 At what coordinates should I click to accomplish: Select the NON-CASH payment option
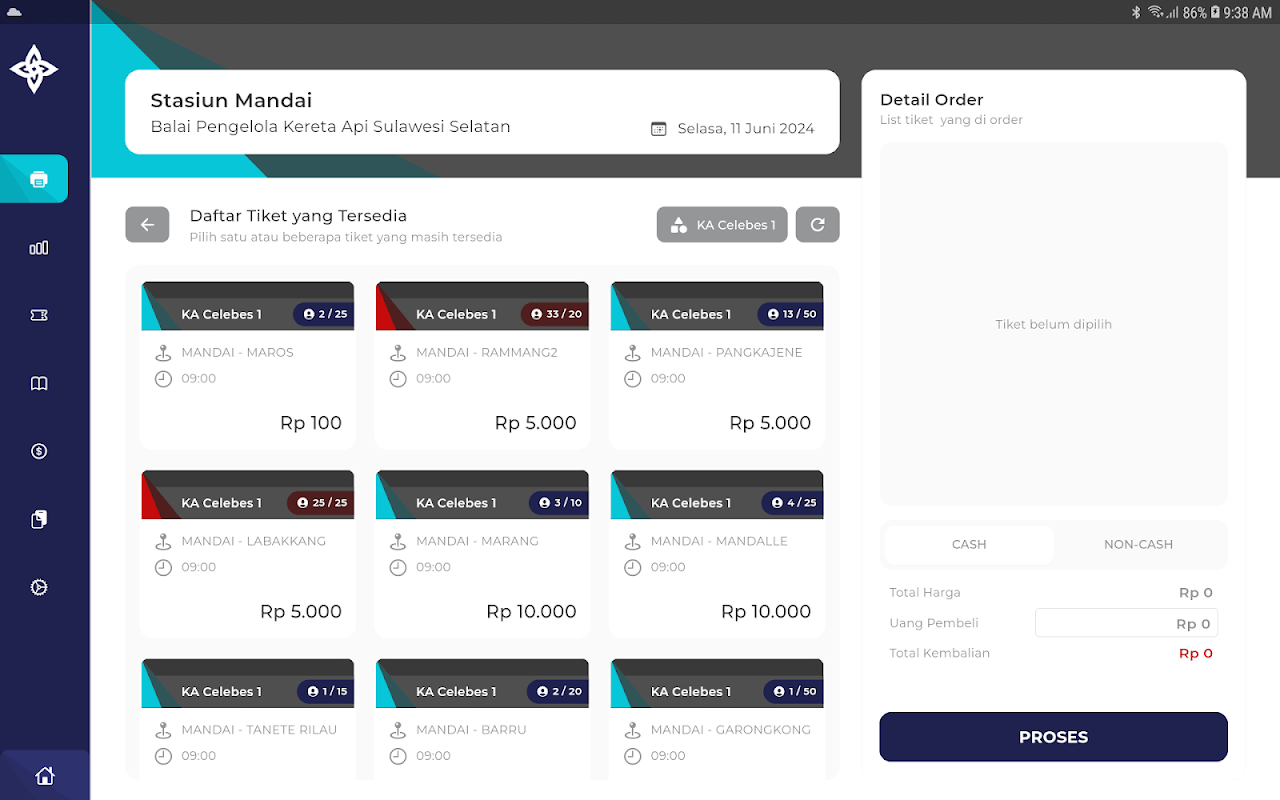(x=1138, y=545)
